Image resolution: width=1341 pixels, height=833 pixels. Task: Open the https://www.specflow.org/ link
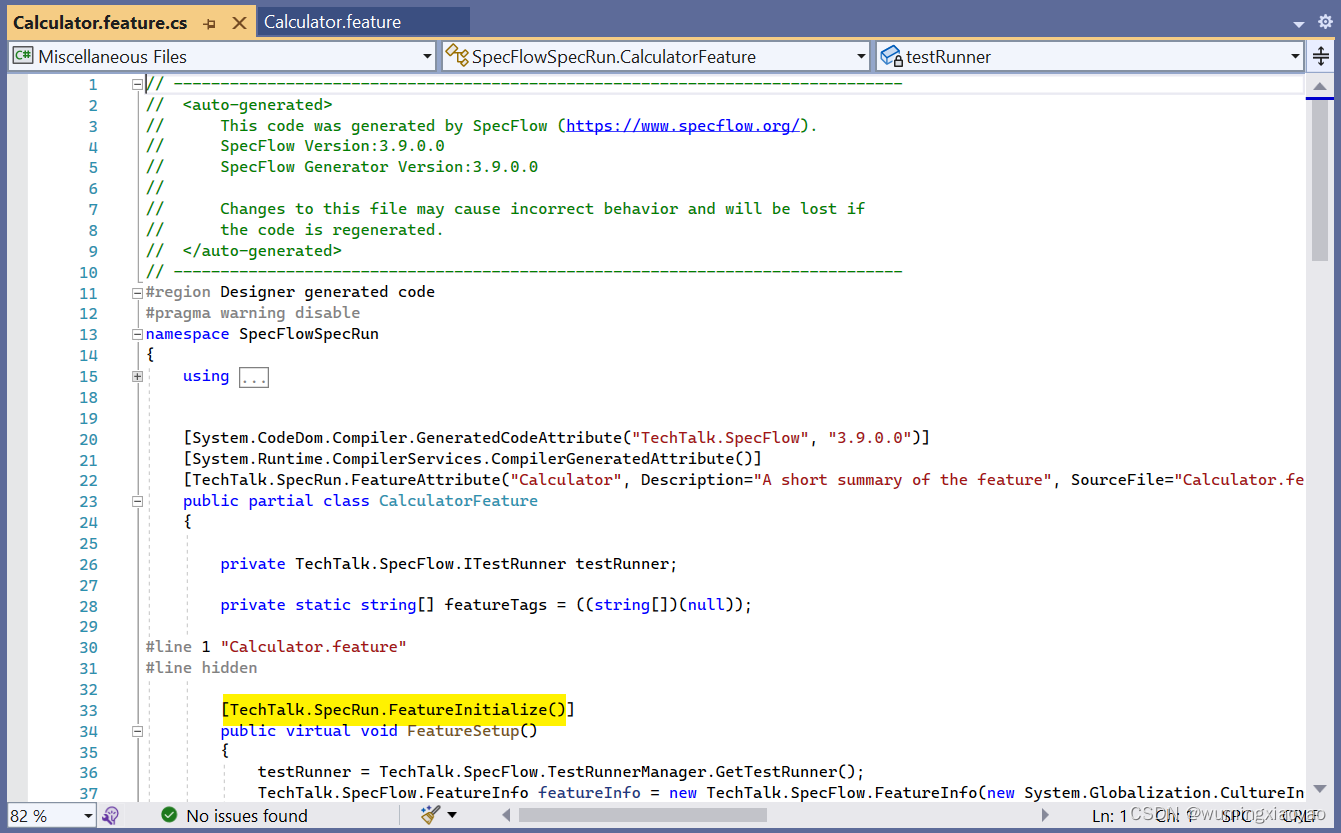coord(684,126)
